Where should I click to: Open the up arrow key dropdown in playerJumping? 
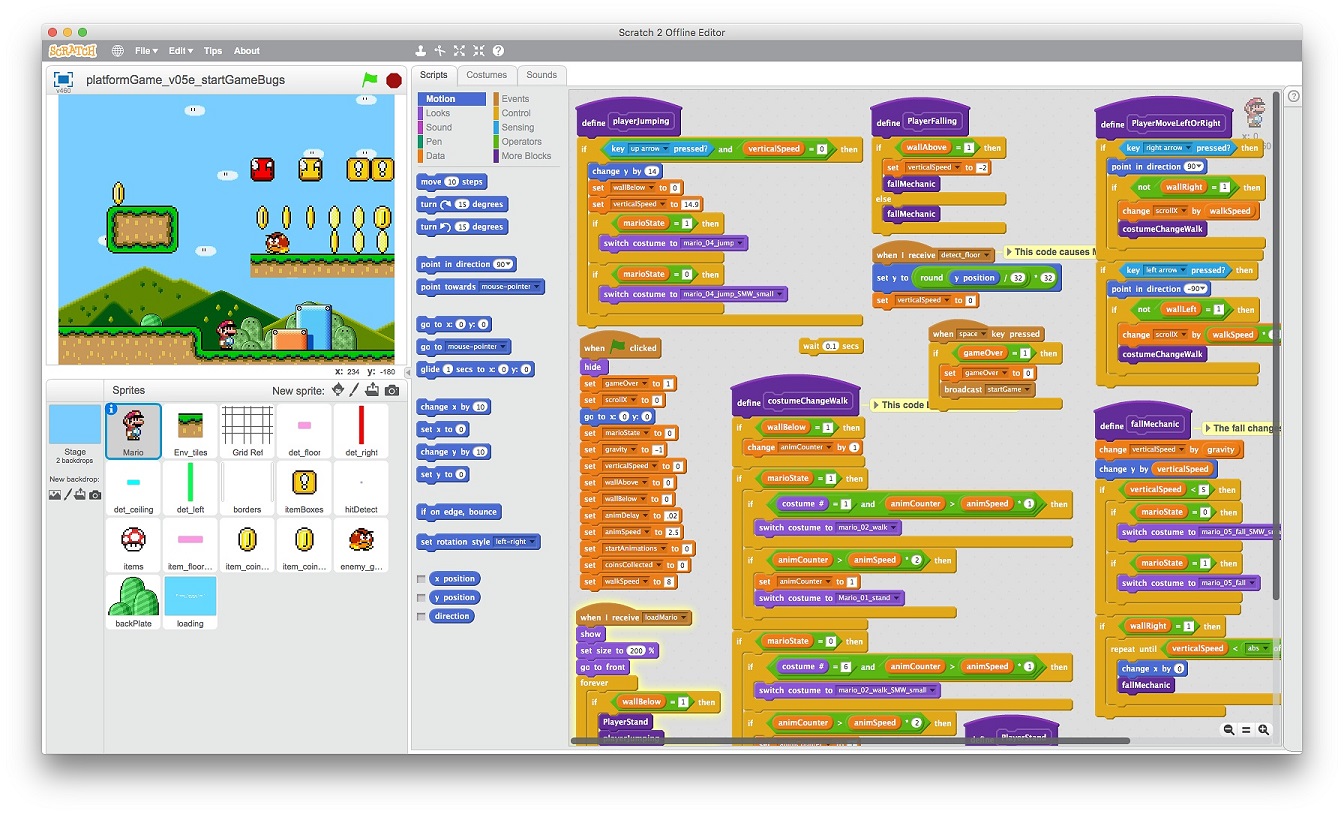click(x=667, y=149)
